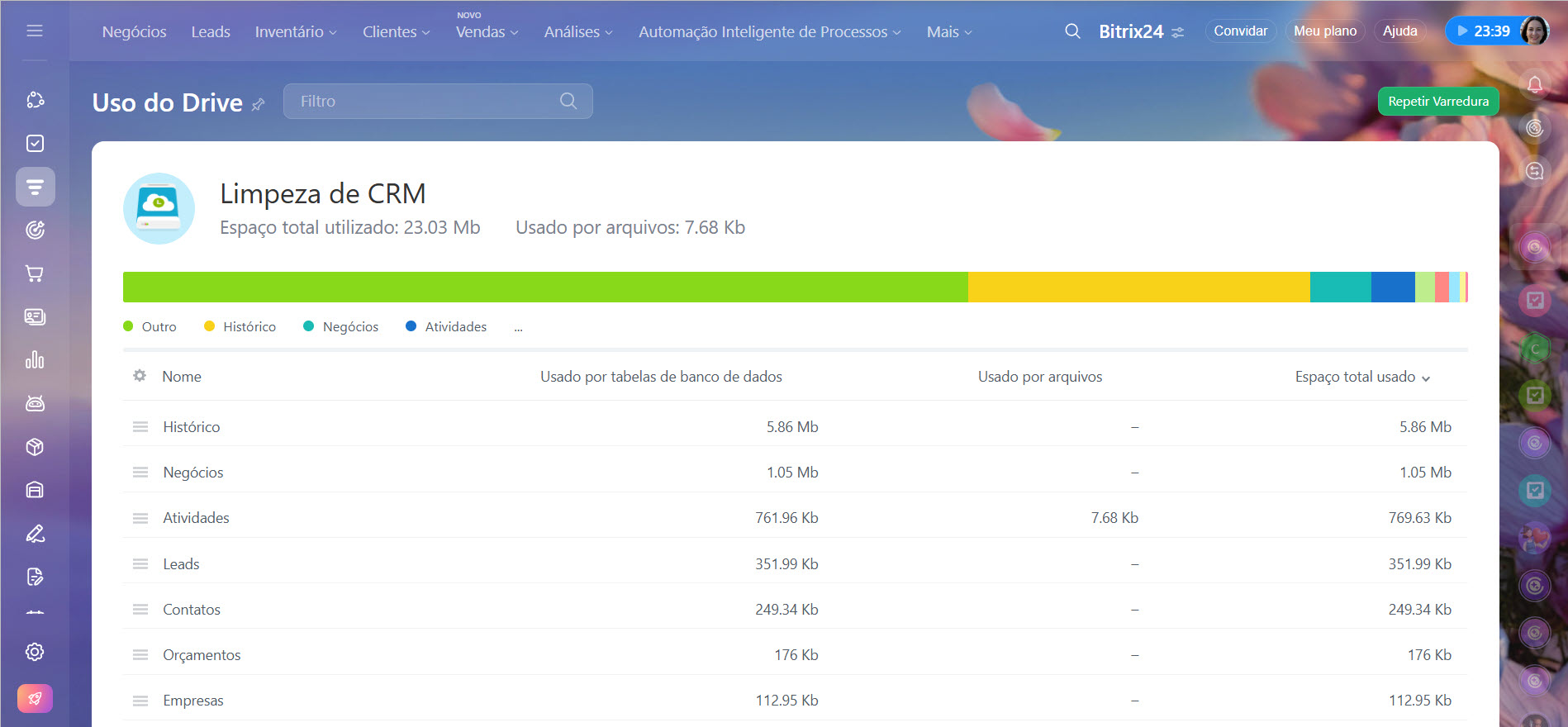Screen dimensions: 1568x727
Task: Click the search magnifier in top bar
Action: [1072, 31]
